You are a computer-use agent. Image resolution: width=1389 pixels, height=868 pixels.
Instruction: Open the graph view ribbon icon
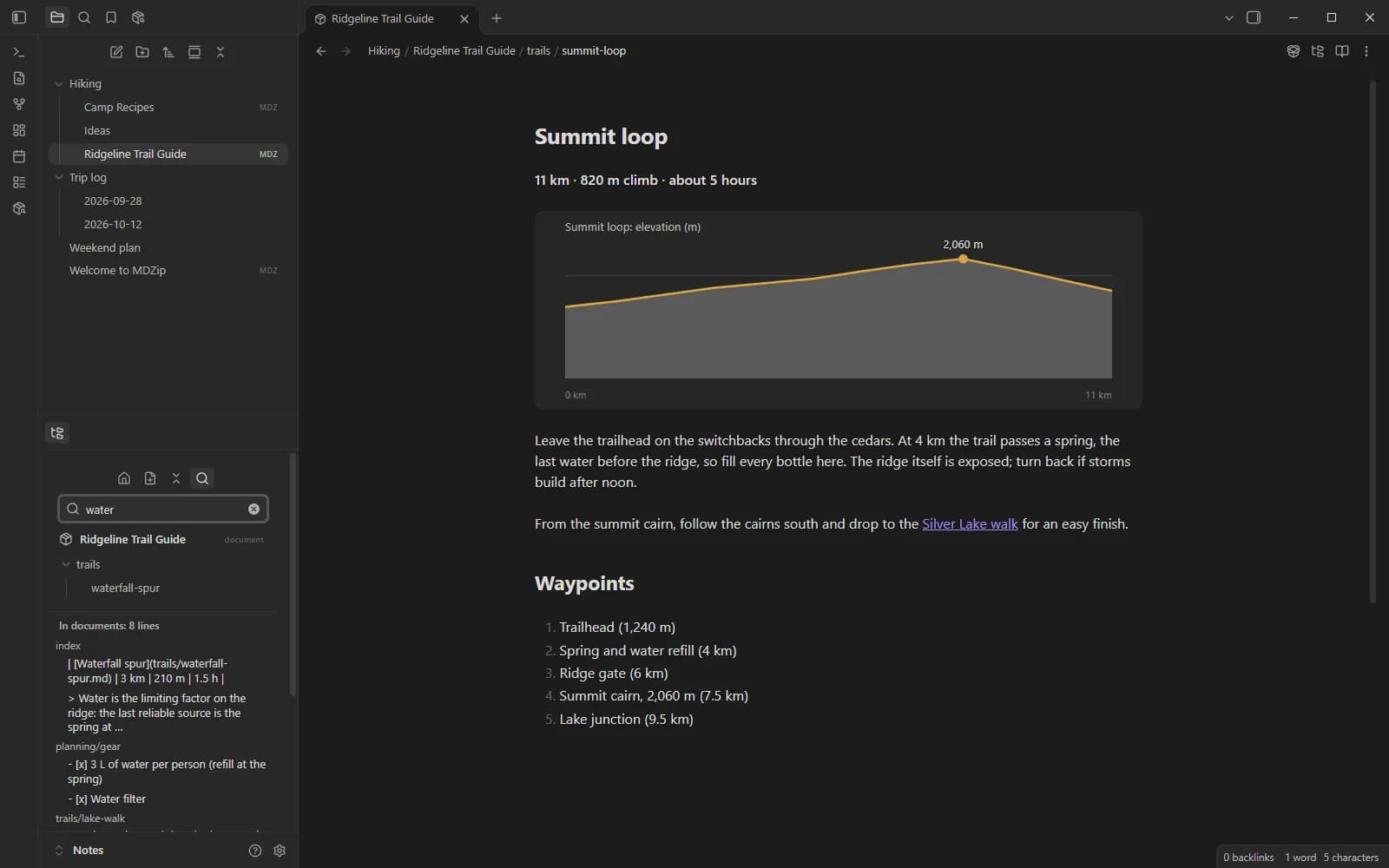[19, 104]
